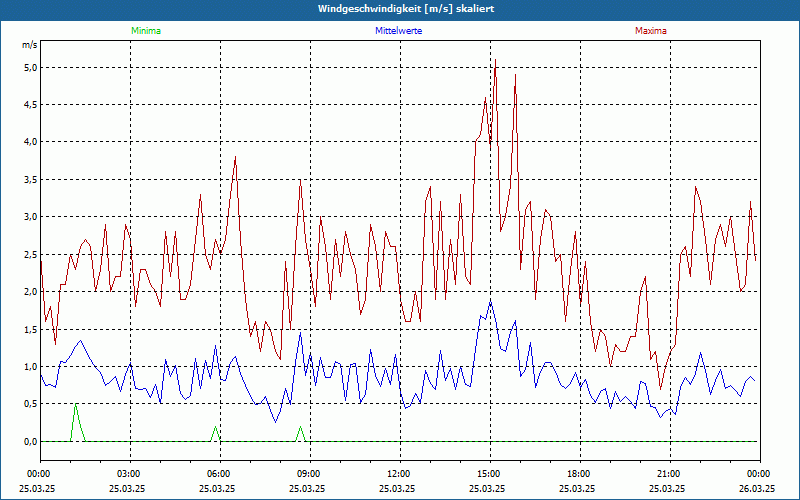
Task: Click the y-axis value 3,0
Action: click(x=31, y=217)
